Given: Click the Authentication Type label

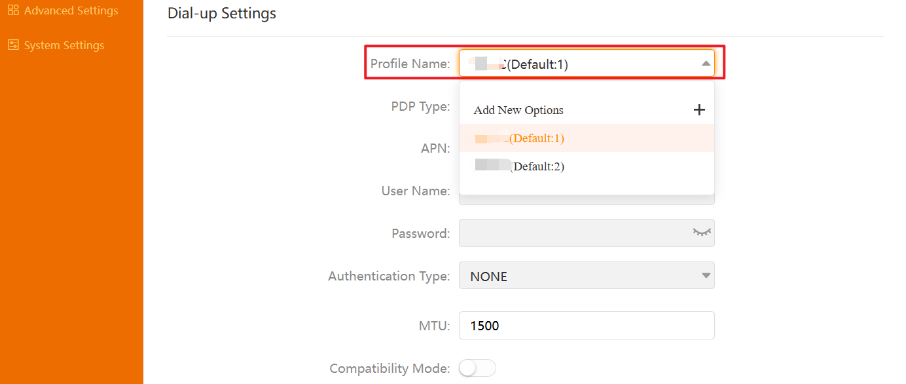Looking at the screenshot, I should click(389, 276).
